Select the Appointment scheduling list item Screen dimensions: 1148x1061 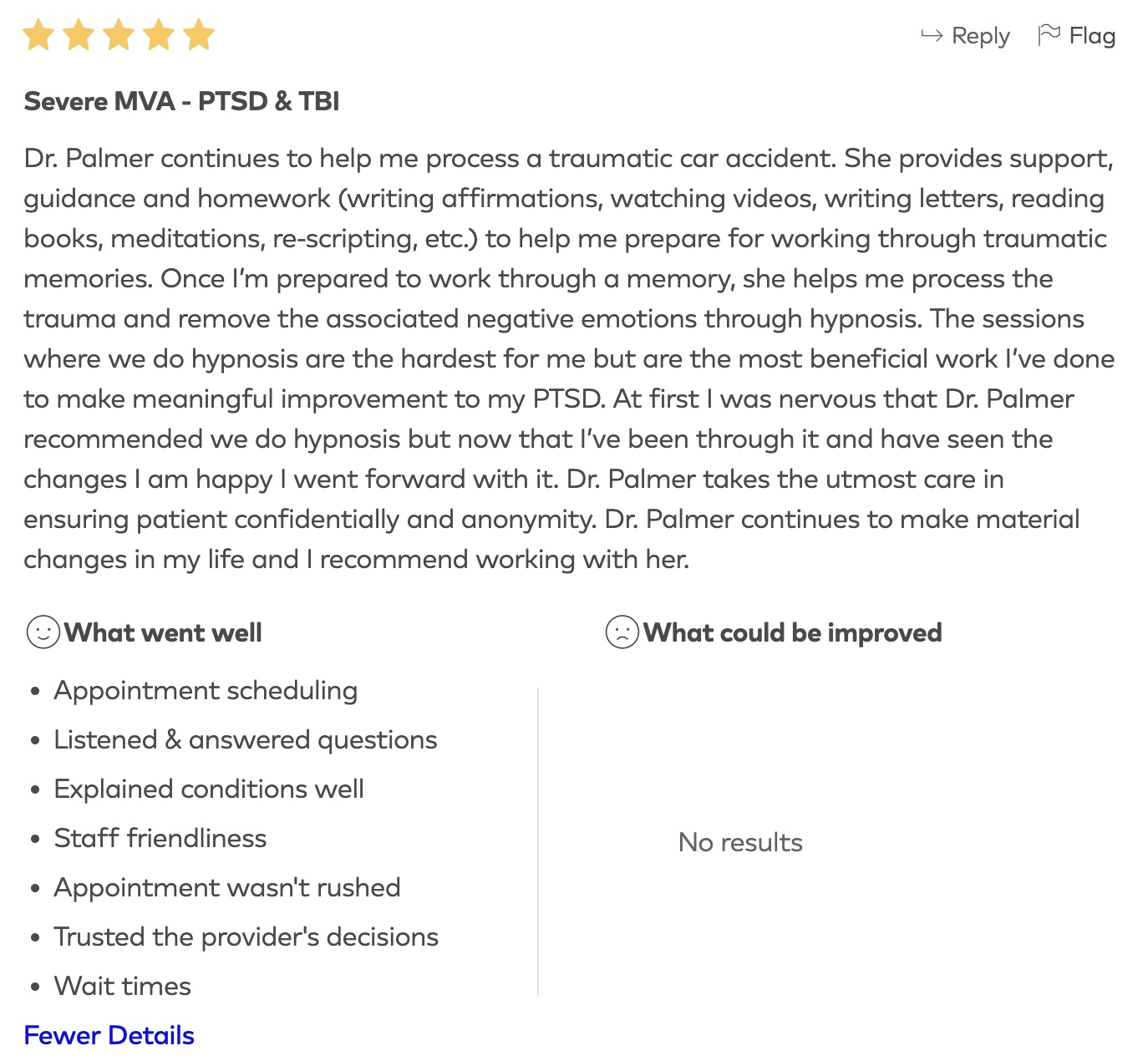[x=206, y=690]
